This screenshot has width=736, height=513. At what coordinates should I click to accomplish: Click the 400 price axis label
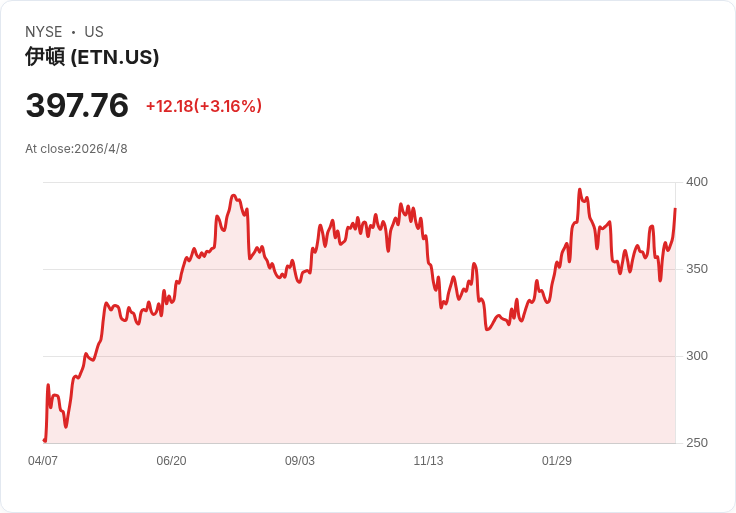click(697, 182)
